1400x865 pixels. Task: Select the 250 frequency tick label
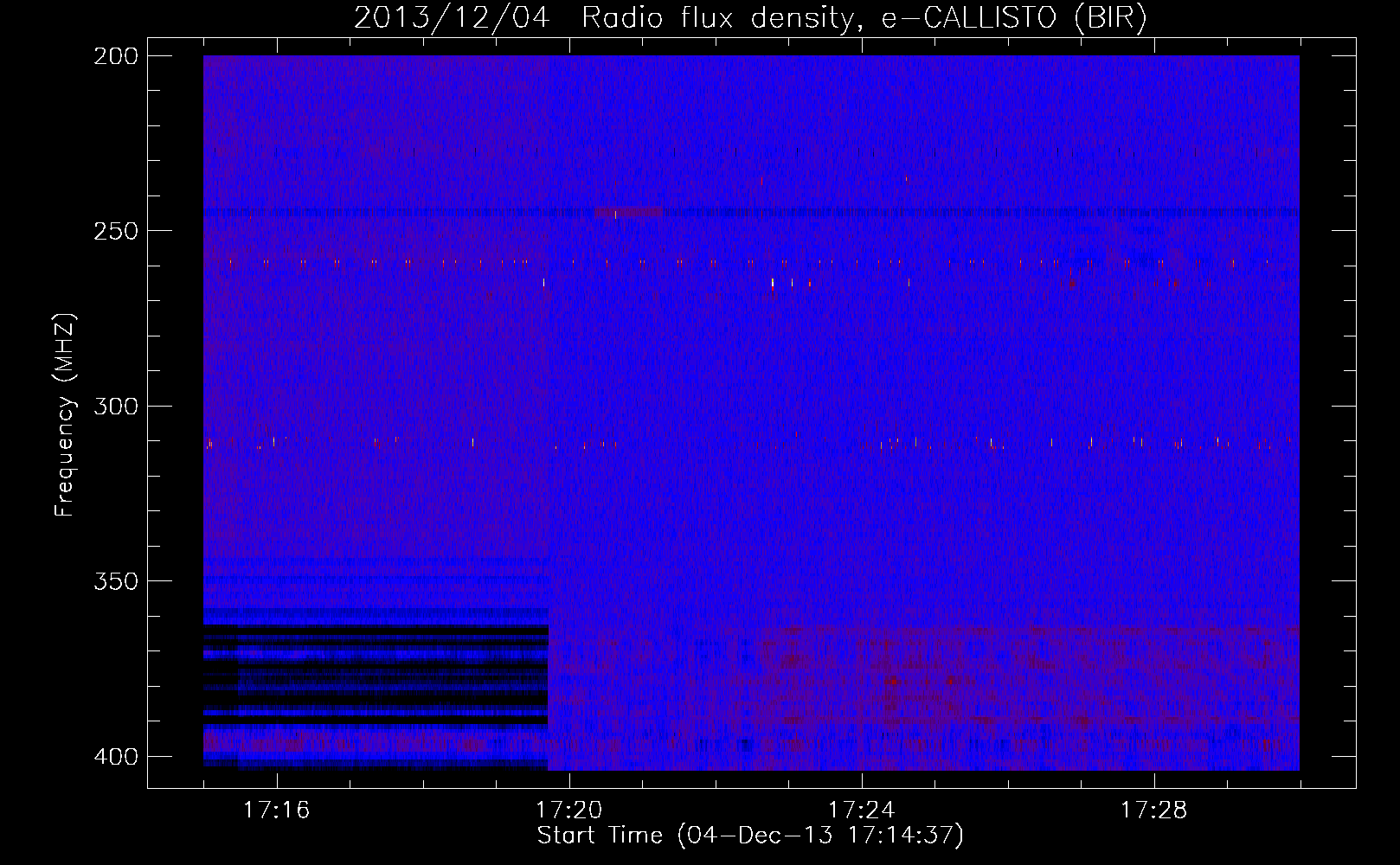pos(115,231)
